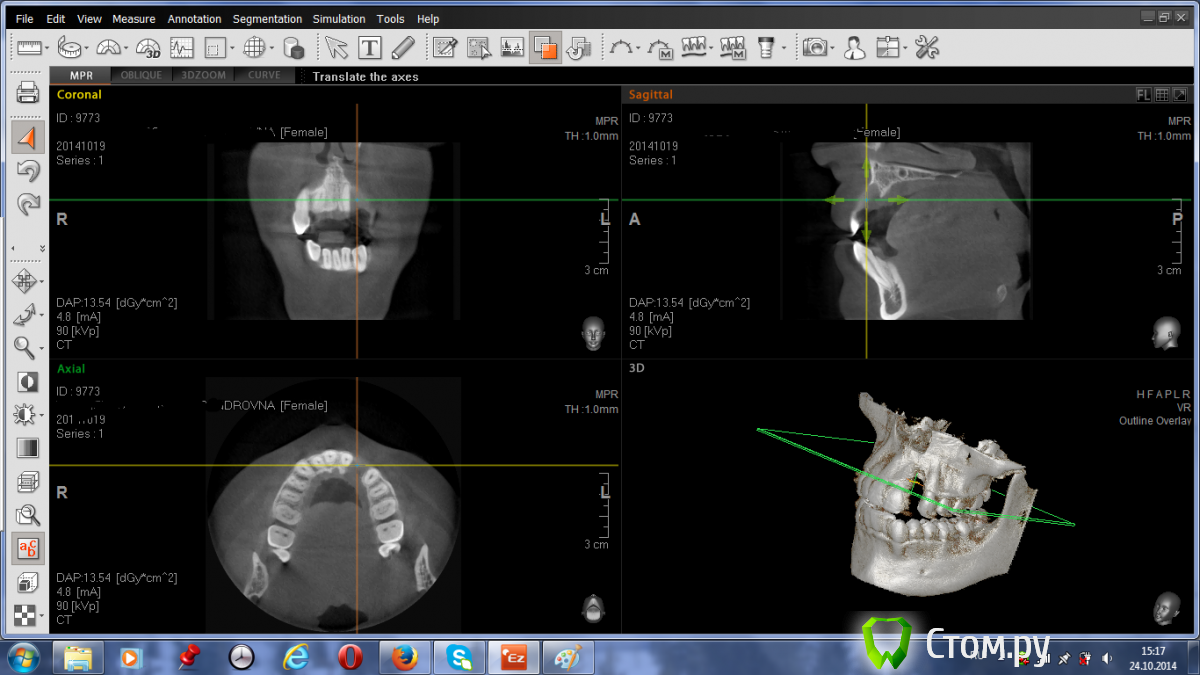1200x675 pixels.
Task: Click the pencil drawing tool
Action: [x=402, y=47]
